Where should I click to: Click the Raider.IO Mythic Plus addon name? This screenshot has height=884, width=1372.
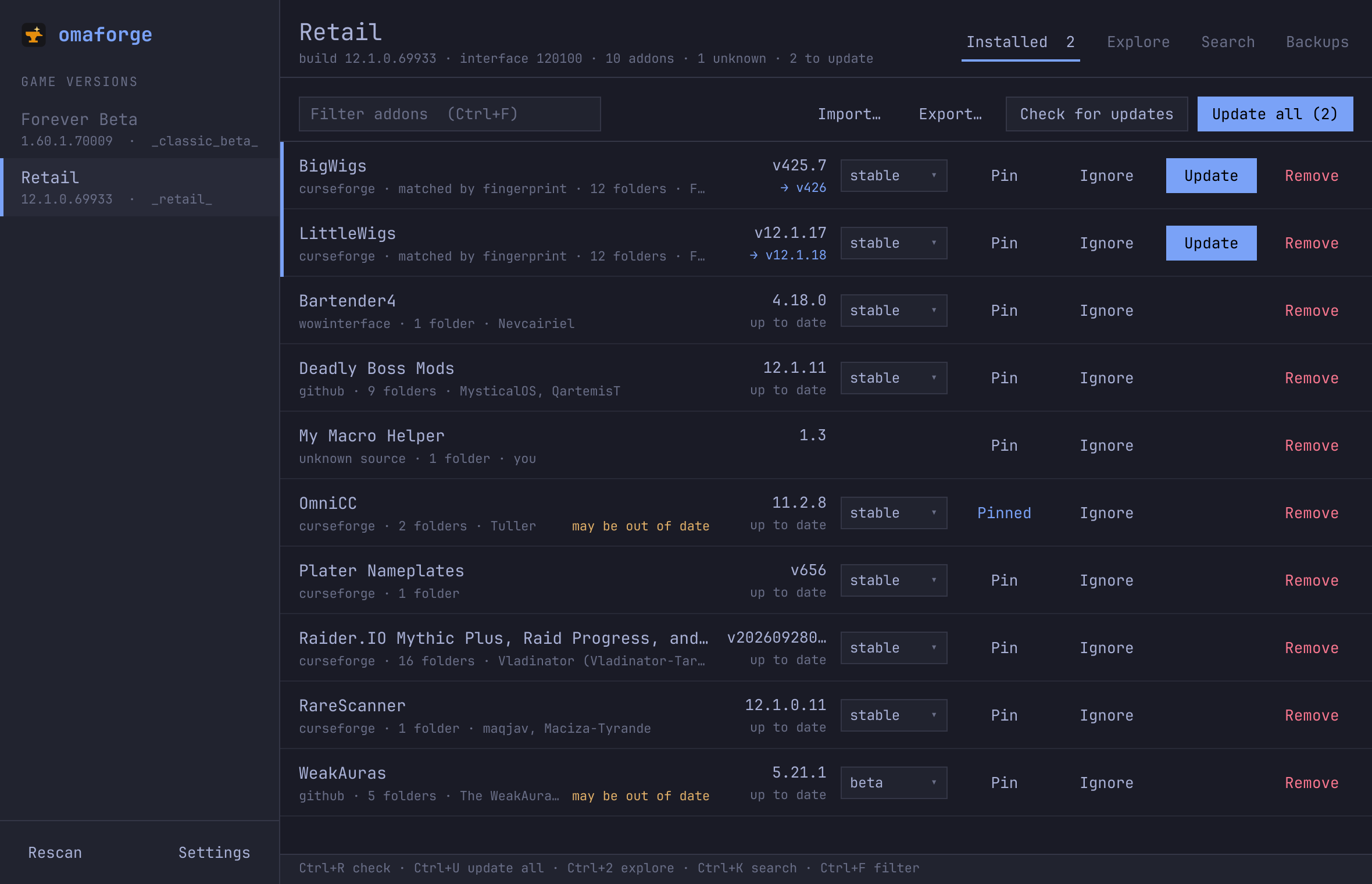pyautogui.click(x=503, y=638)
